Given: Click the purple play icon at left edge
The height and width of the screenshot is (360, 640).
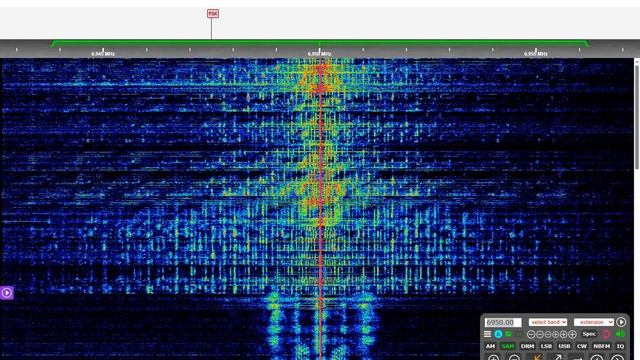Looking at the screenshot, I should (7, 293).
